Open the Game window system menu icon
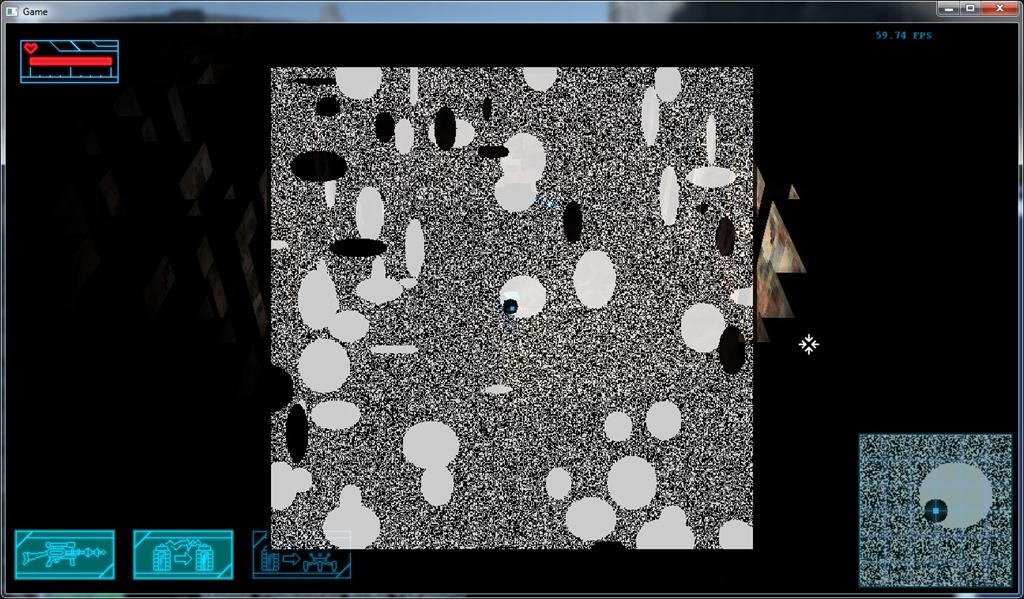The image size is (1024, 599). 12,11
